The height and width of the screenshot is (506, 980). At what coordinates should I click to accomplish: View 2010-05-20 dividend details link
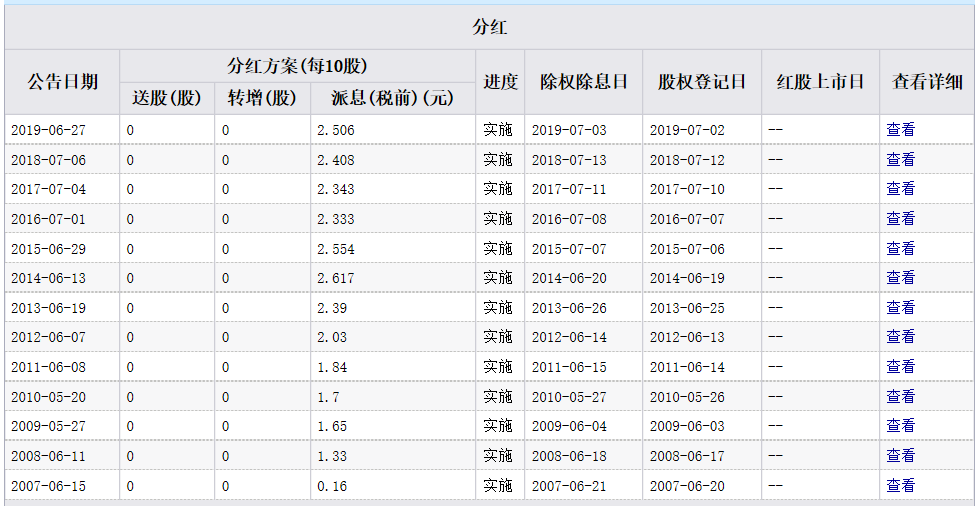point(900,396)
